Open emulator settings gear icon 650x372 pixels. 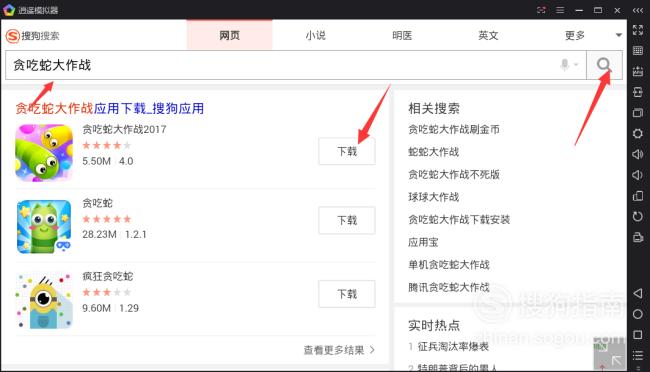coord(638,134)
